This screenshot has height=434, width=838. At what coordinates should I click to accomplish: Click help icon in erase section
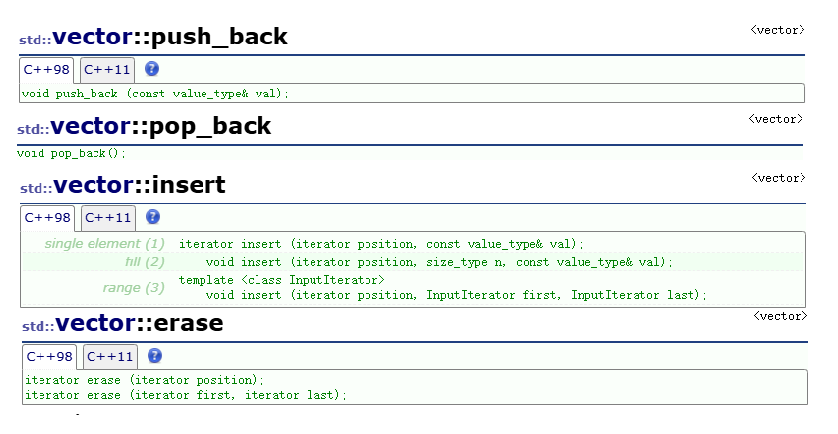coord(155,356)
